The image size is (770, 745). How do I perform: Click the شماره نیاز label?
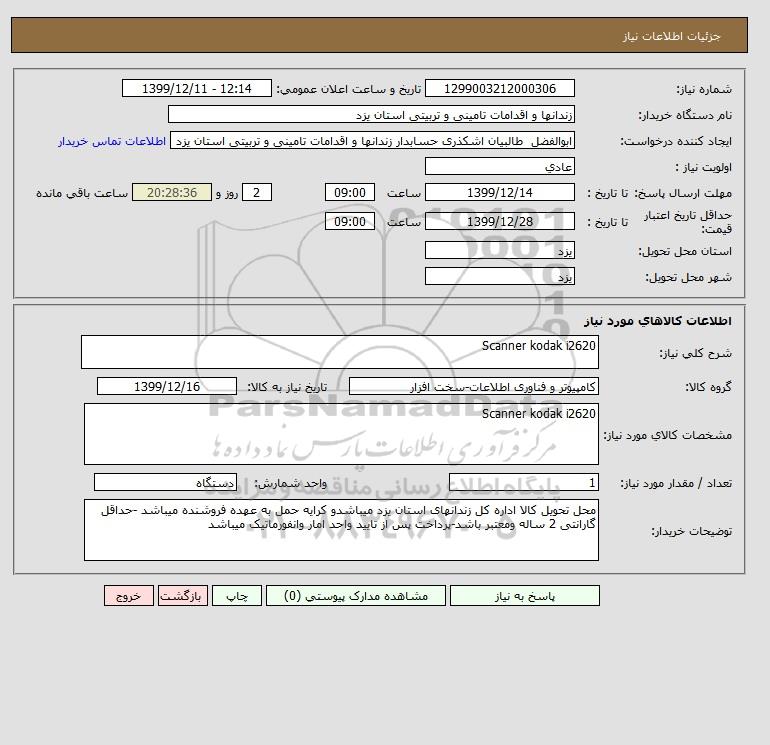[x=704, y=89]
